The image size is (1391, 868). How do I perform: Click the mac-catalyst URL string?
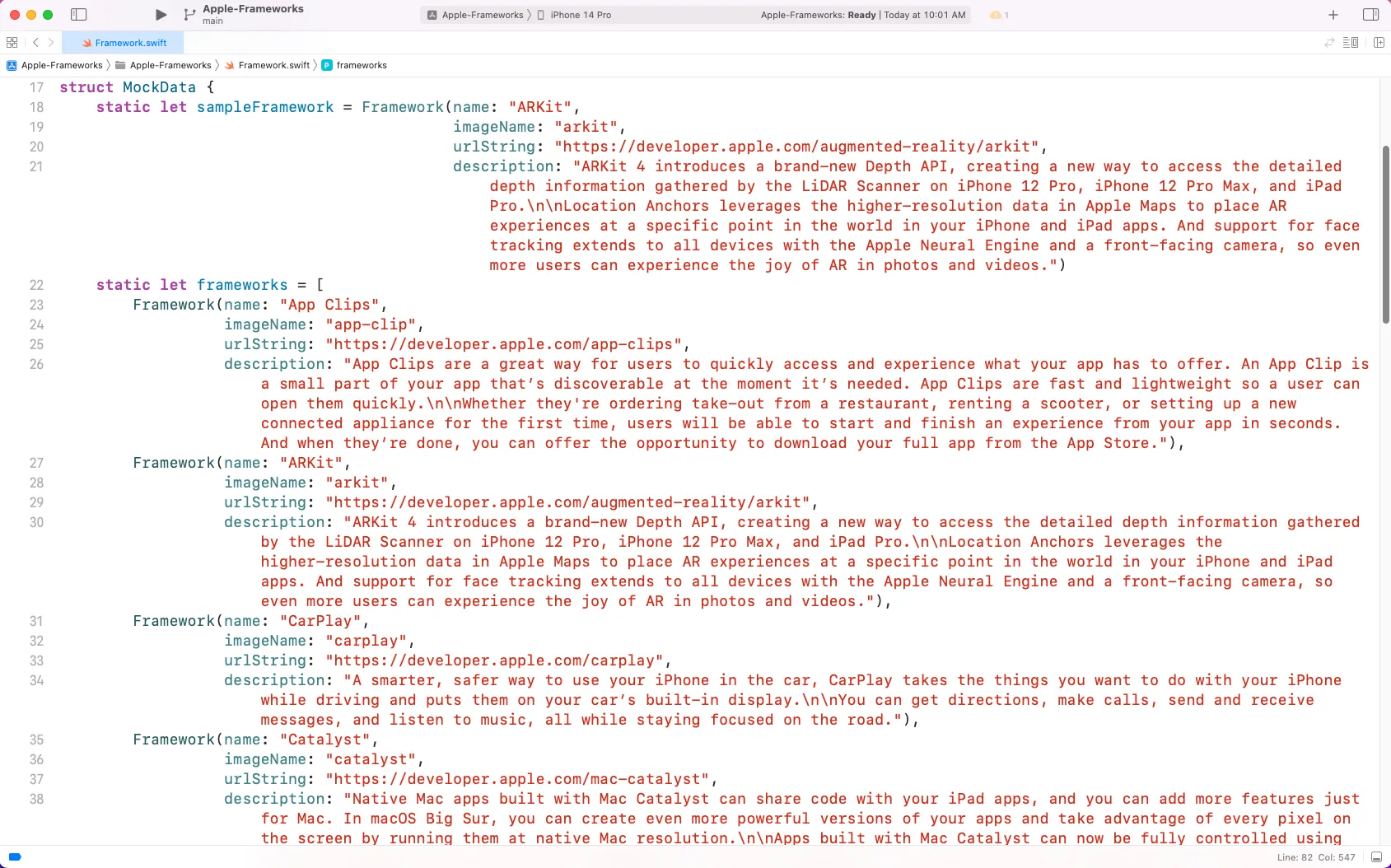coord(517,779)
